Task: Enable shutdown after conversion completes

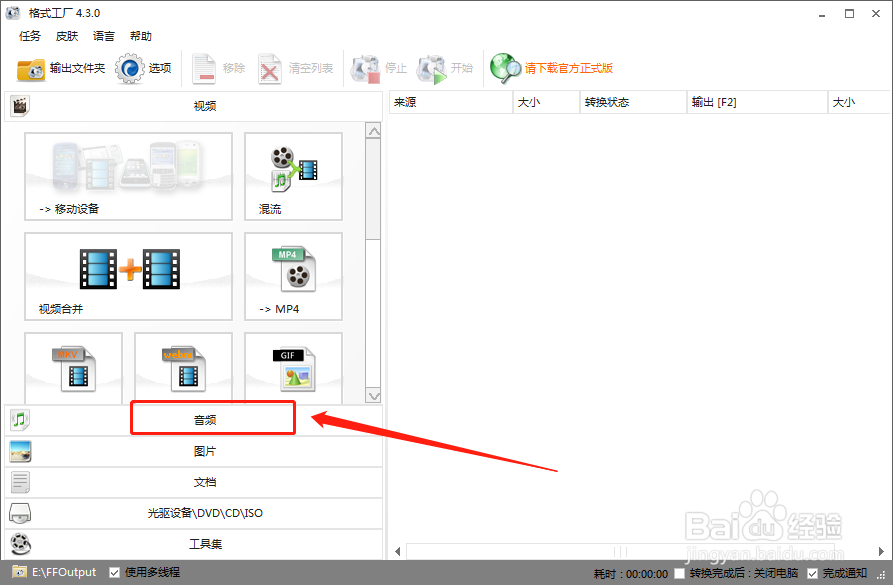Action: tap(679, 571)
